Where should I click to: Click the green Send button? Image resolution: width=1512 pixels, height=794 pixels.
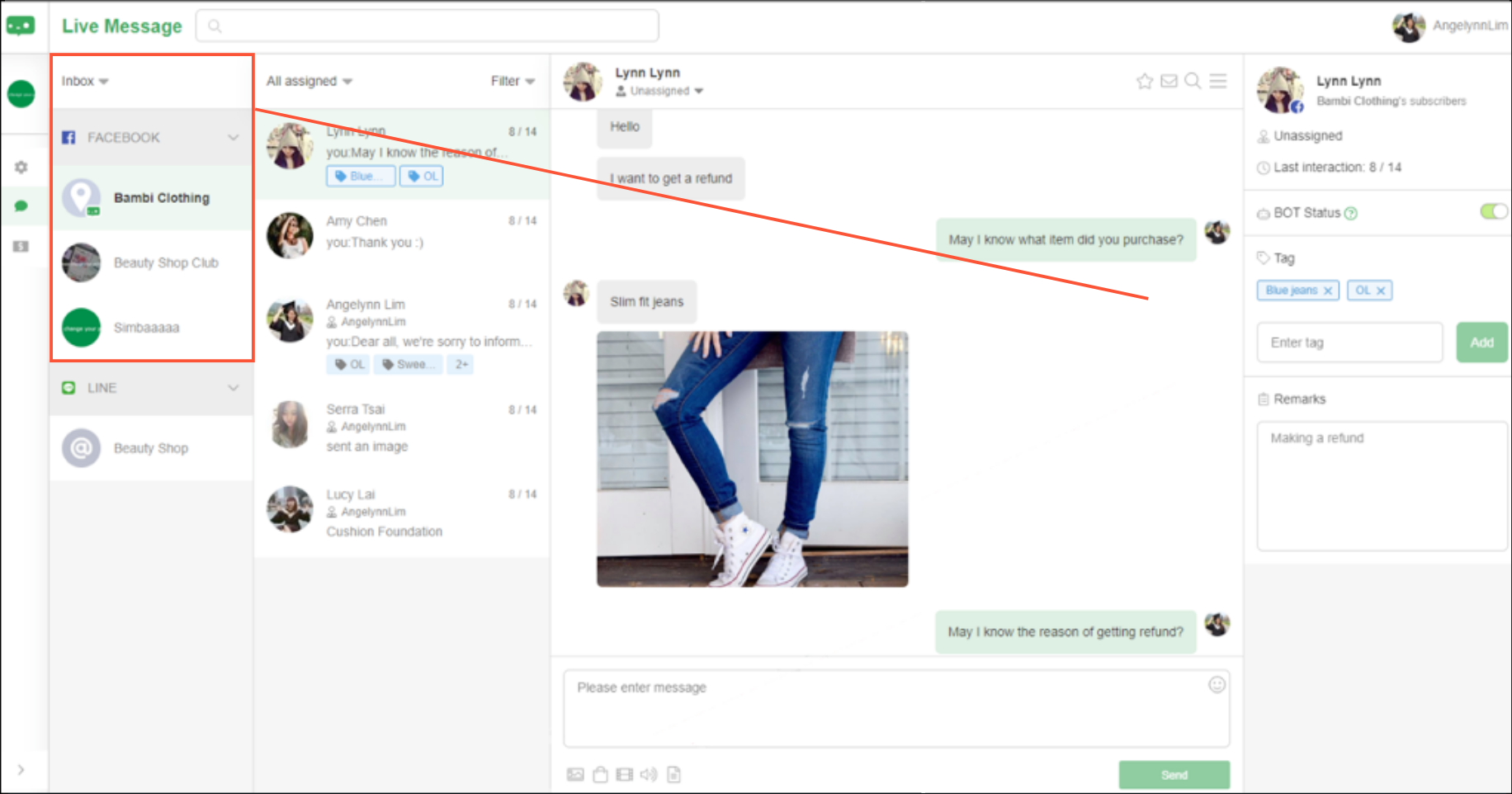[x=1174, y=774]
